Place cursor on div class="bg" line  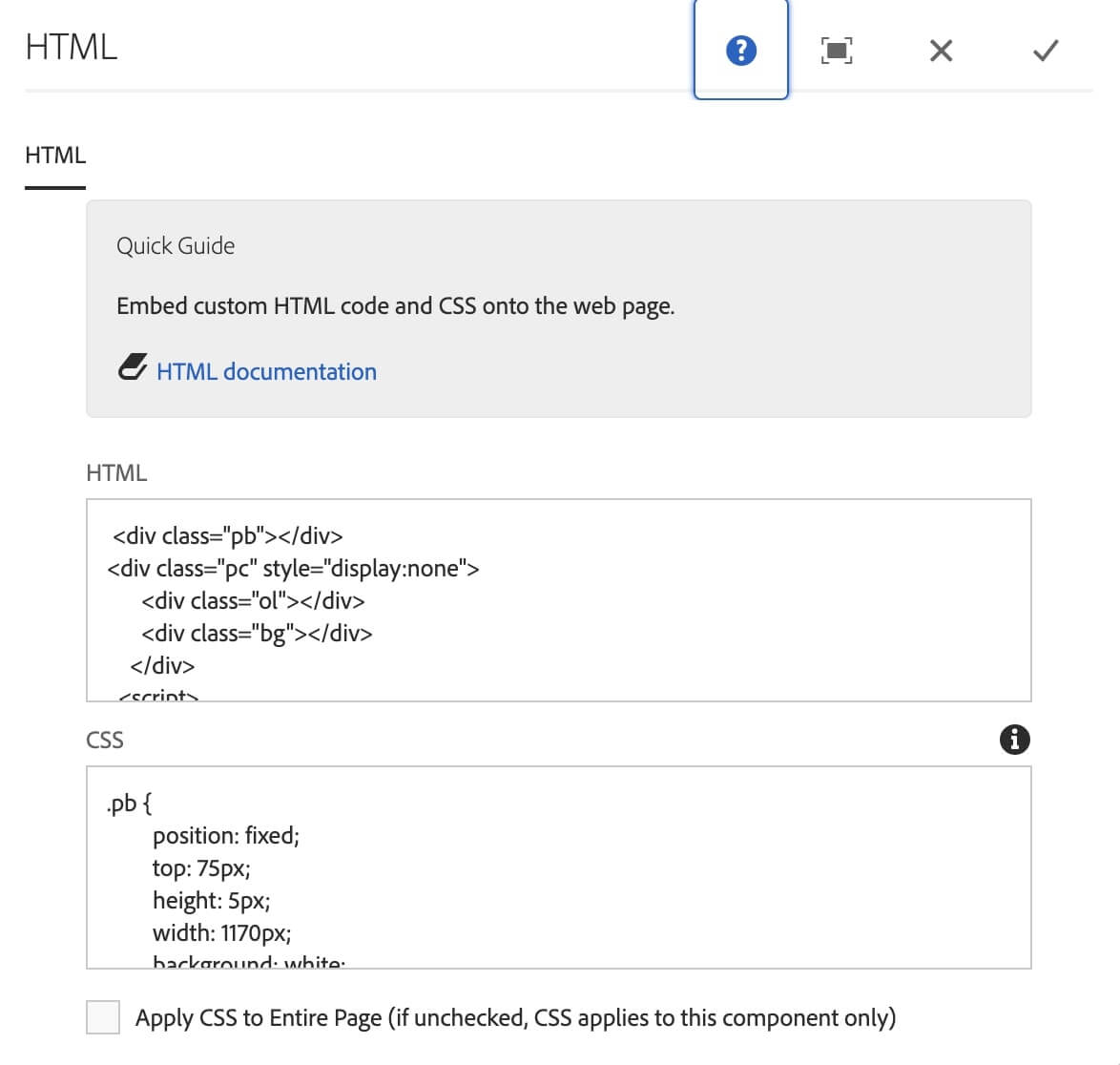[257, 634]
